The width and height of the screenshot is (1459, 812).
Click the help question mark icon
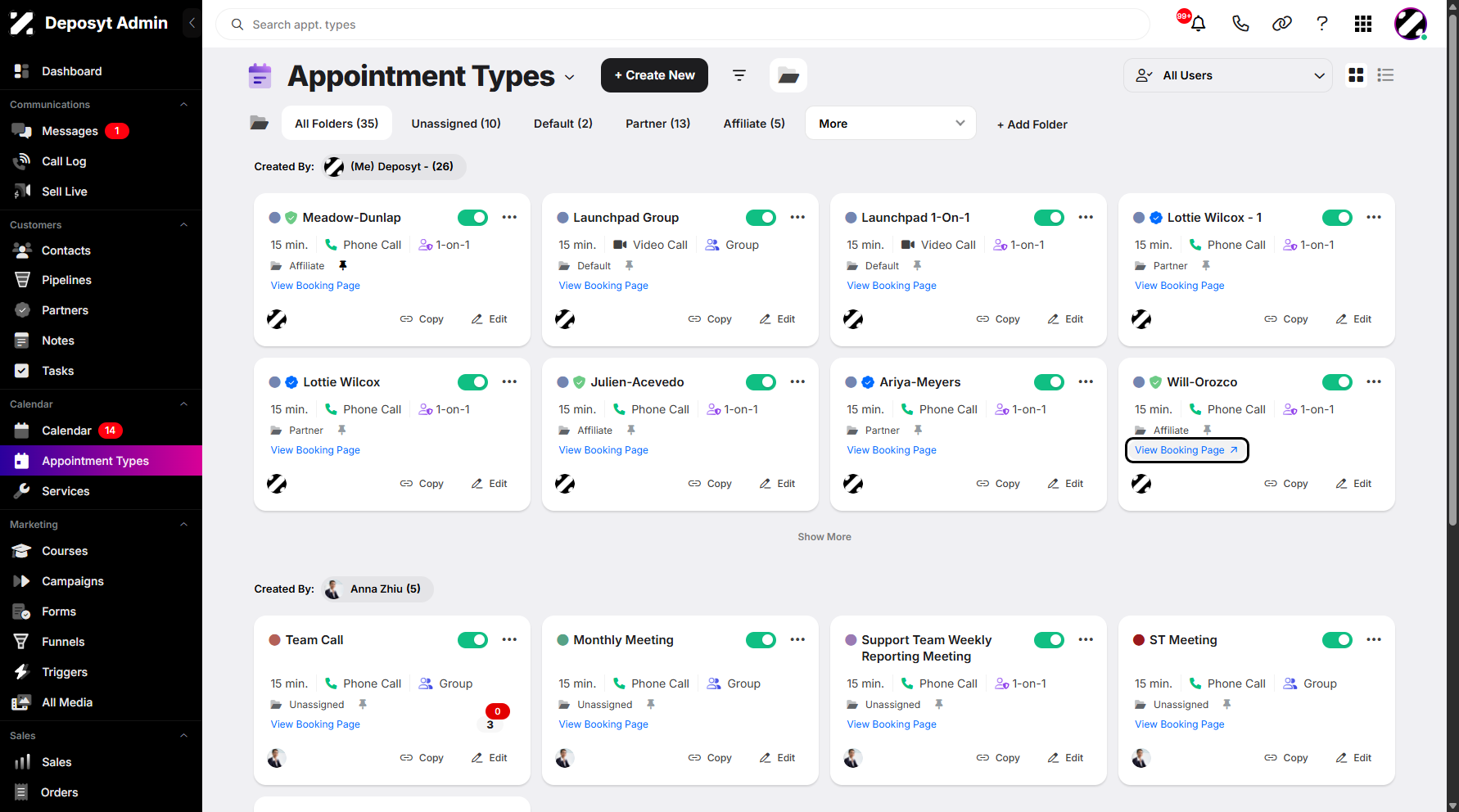[x=1322, y=24]
